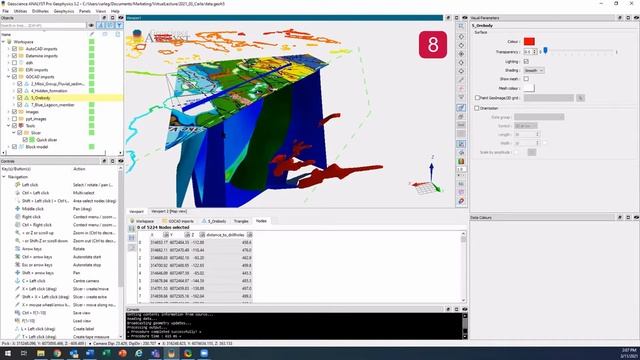Toggle 7_Blue_Lagoon_member checkbox
640x360 pixels.
(20, 105)
